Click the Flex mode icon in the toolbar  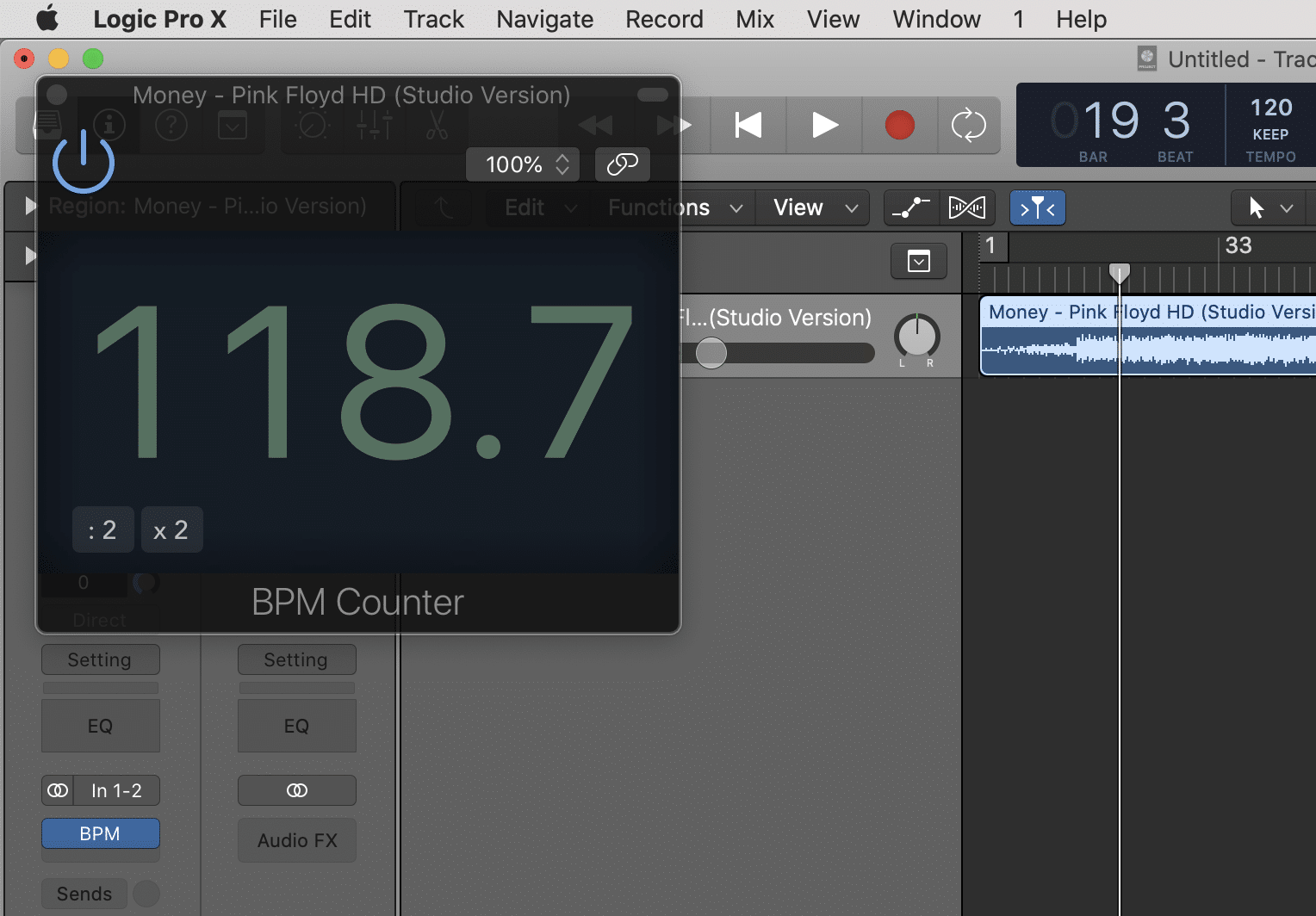click(x=966, y=207)
